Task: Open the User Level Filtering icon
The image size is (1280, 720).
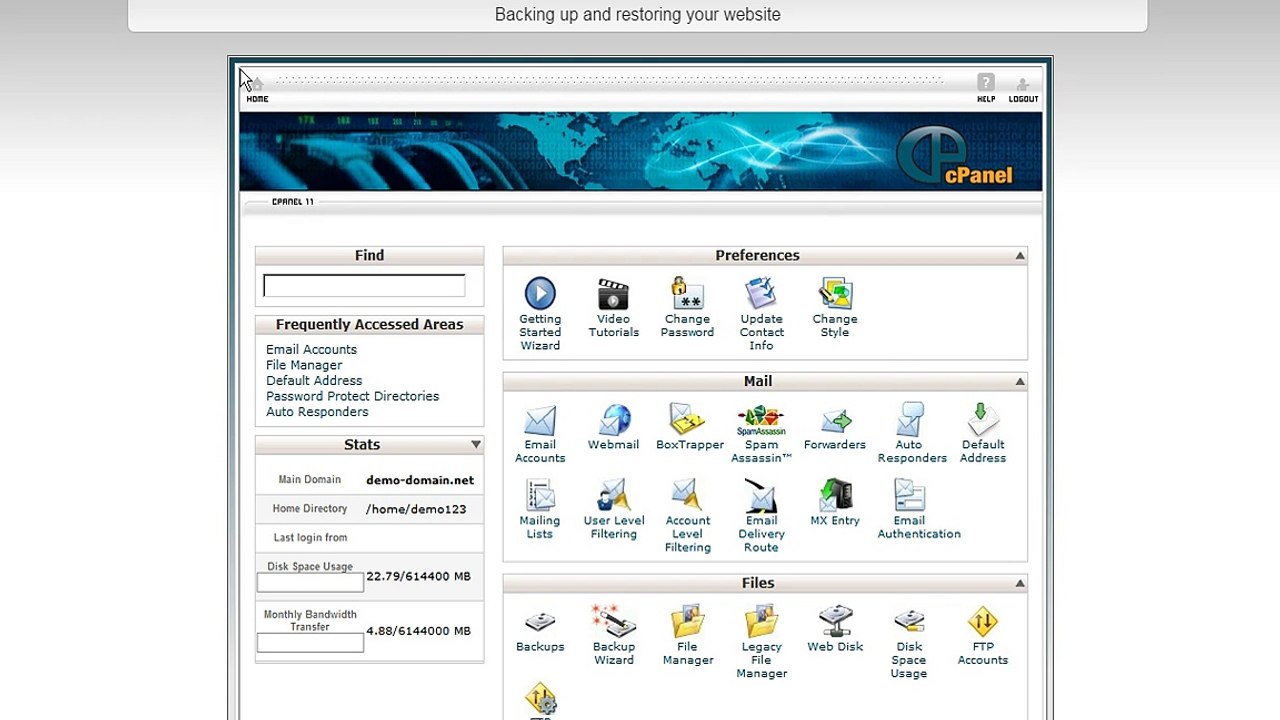Action: pos(613,496)
